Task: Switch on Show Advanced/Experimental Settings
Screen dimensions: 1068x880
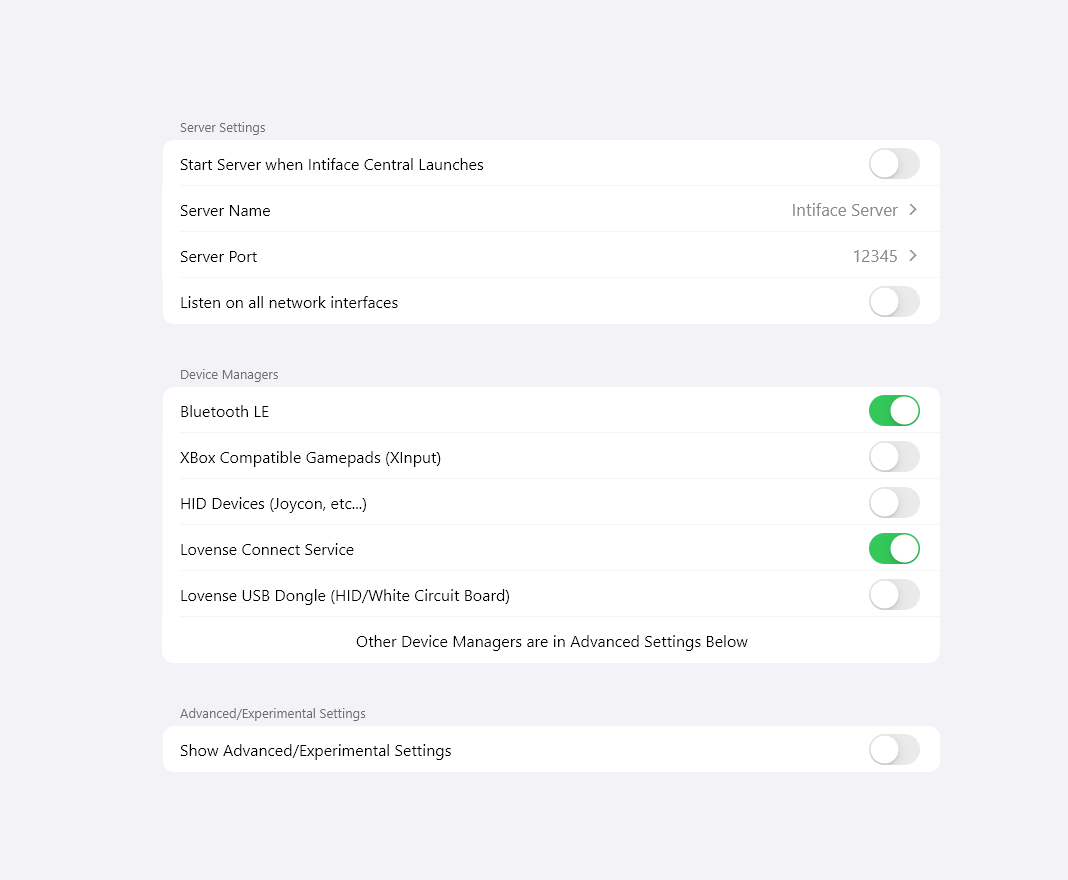Action: [x=894, y=750]
